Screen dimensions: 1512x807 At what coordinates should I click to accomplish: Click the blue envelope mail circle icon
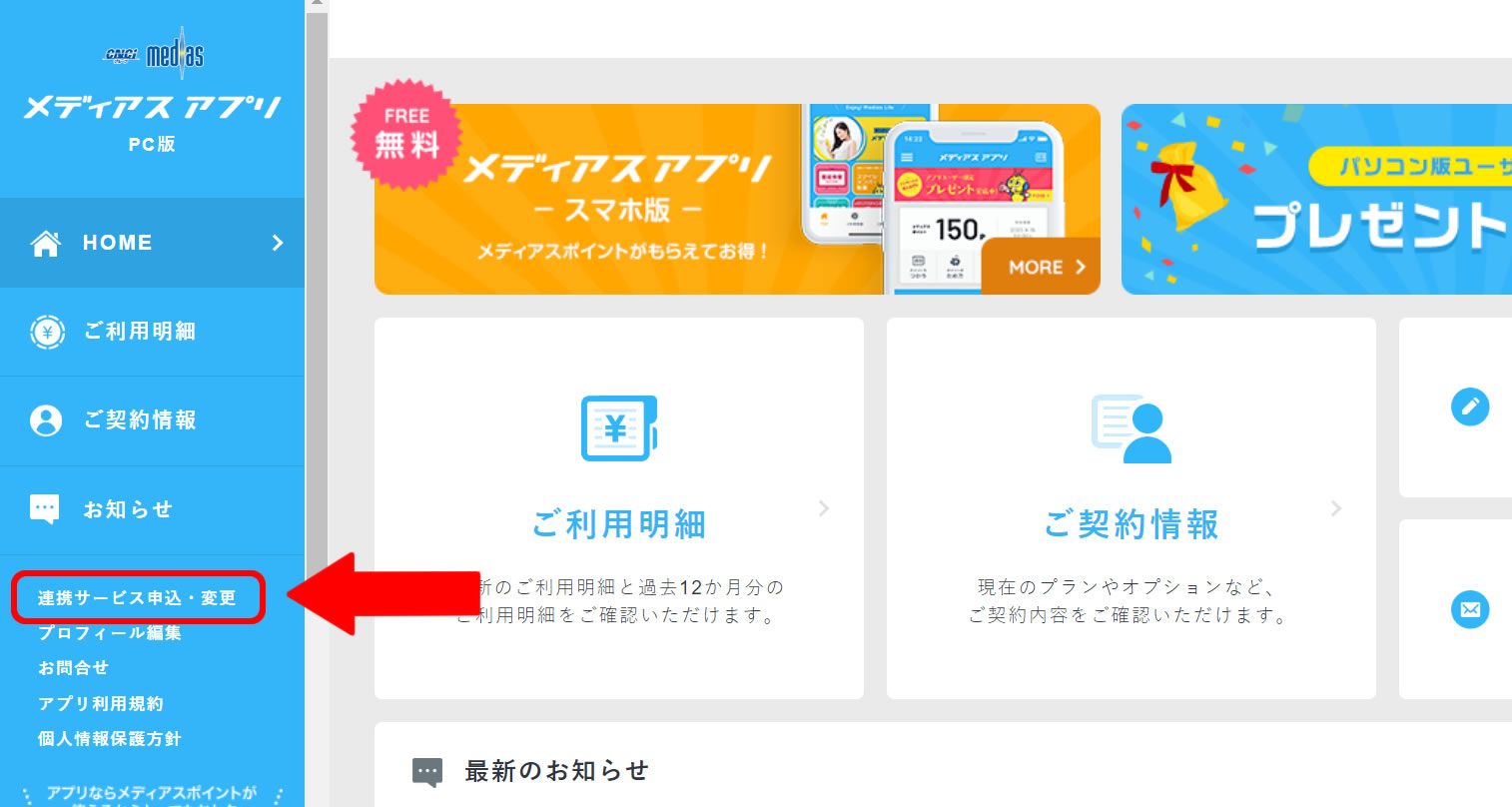[1470, 609]
